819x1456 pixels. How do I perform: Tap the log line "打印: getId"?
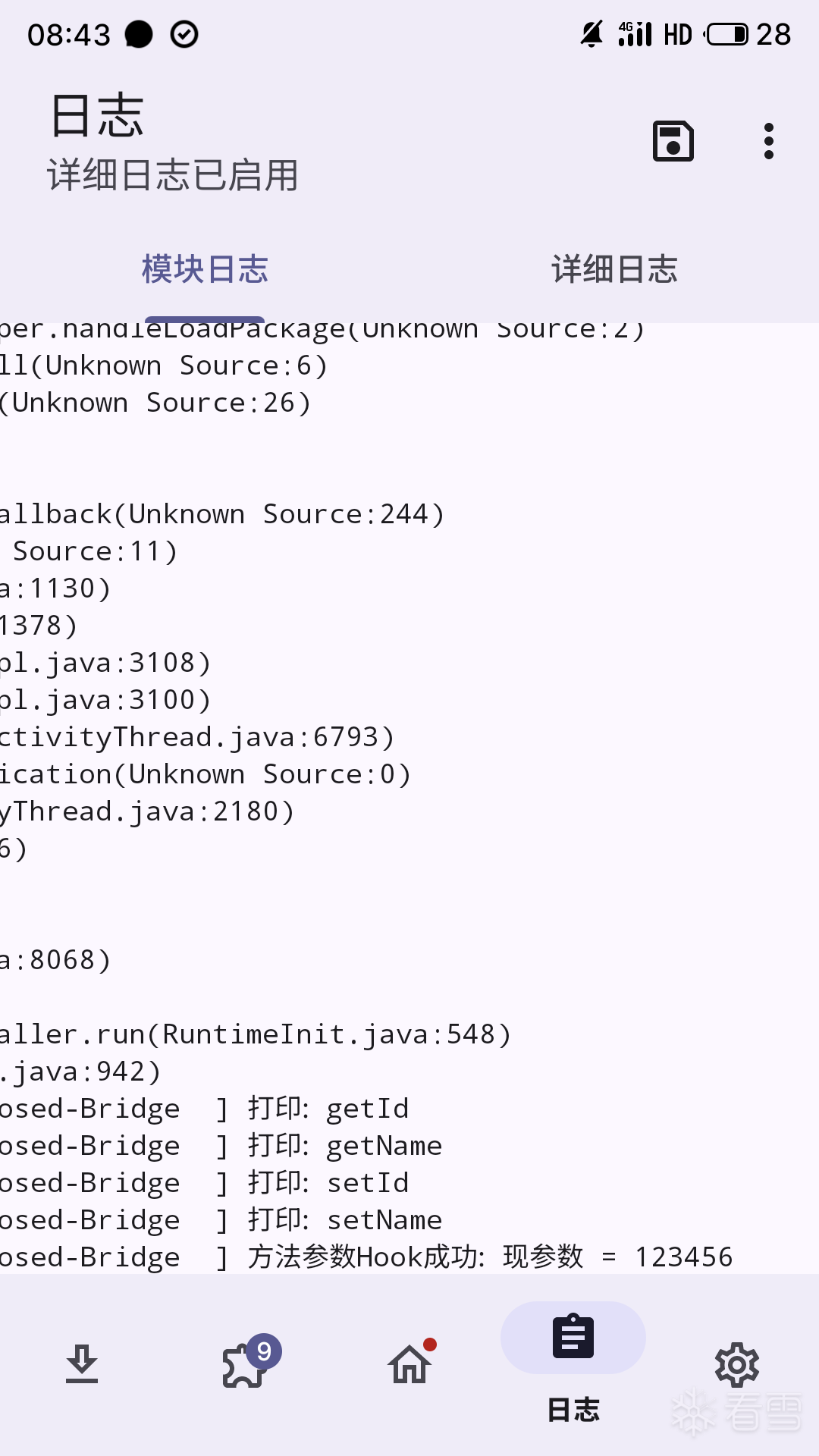point(329,1109)
